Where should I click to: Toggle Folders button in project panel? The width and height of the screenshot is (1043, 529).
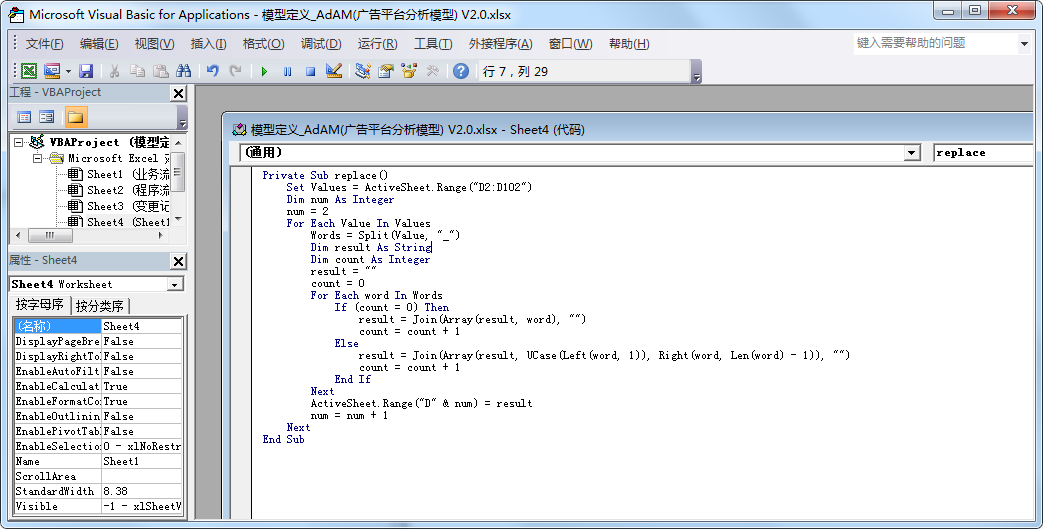point(76,117)
